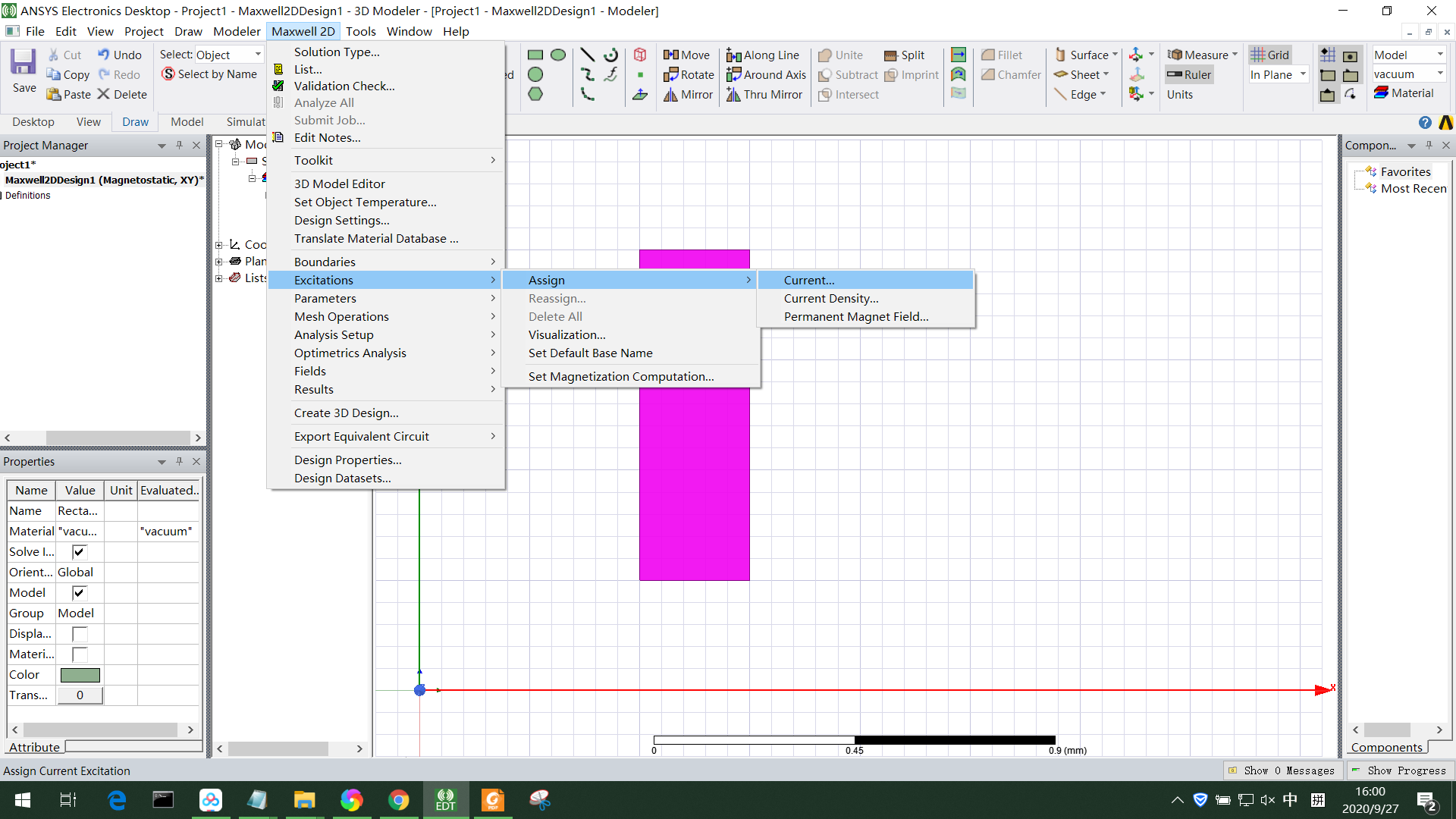Expand the Coordinate Systems tree node

pyautogui.click(x=219, y=244)
